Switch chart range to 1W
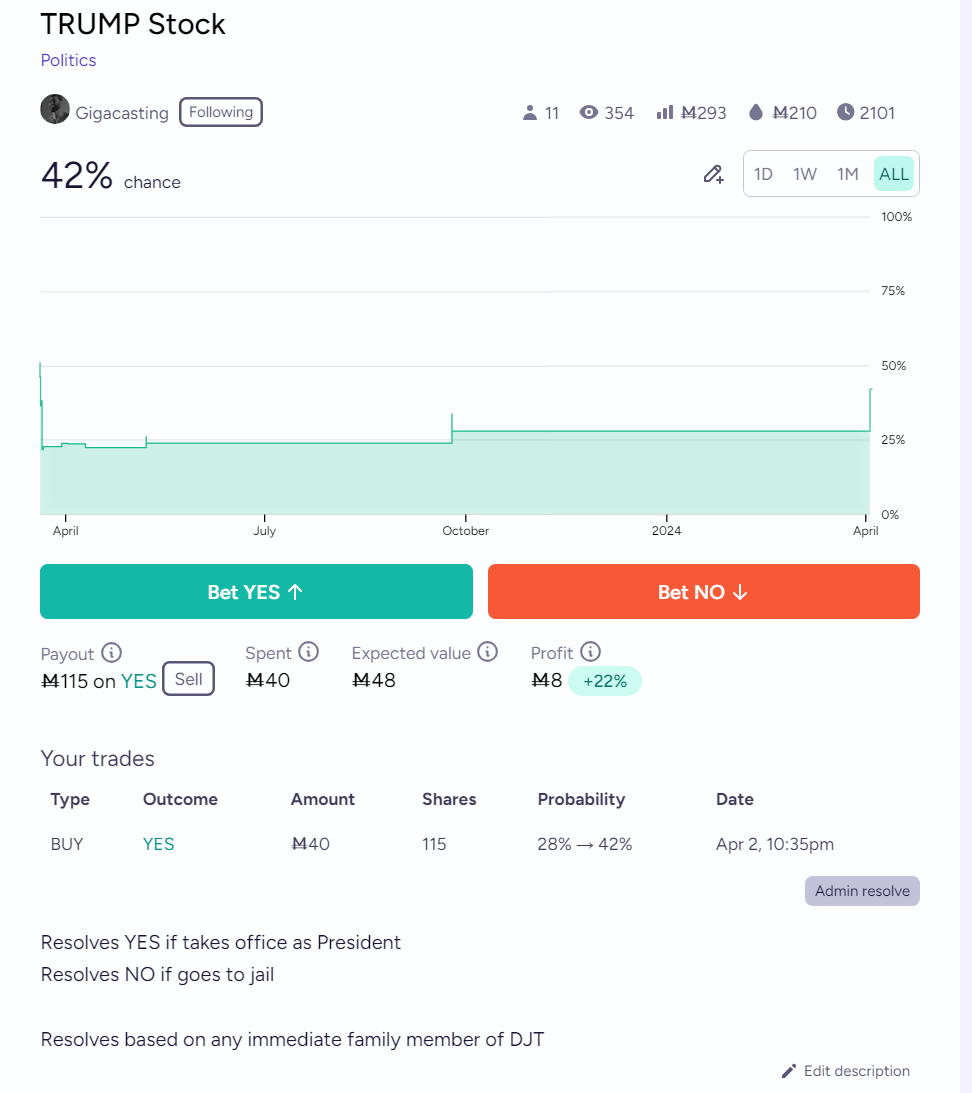The height and width of the screenshot is (1093, 972). pos(805,174)
